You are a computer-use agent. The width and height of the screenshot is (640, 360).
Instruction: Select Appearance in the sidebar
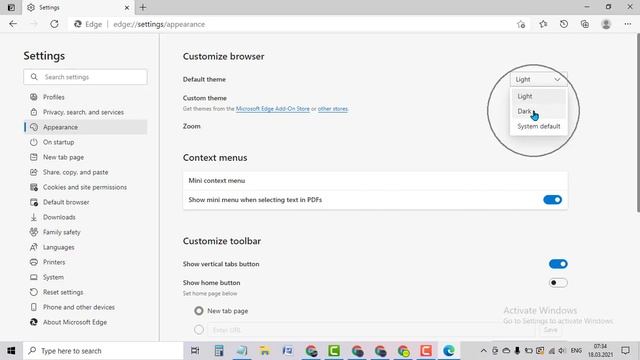point(85,127)
